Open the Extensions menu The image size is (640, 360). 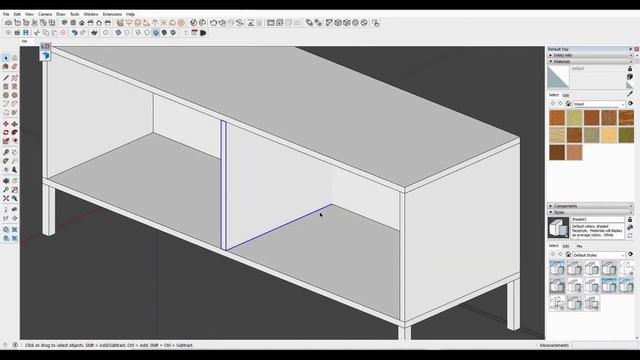[112, 14]
